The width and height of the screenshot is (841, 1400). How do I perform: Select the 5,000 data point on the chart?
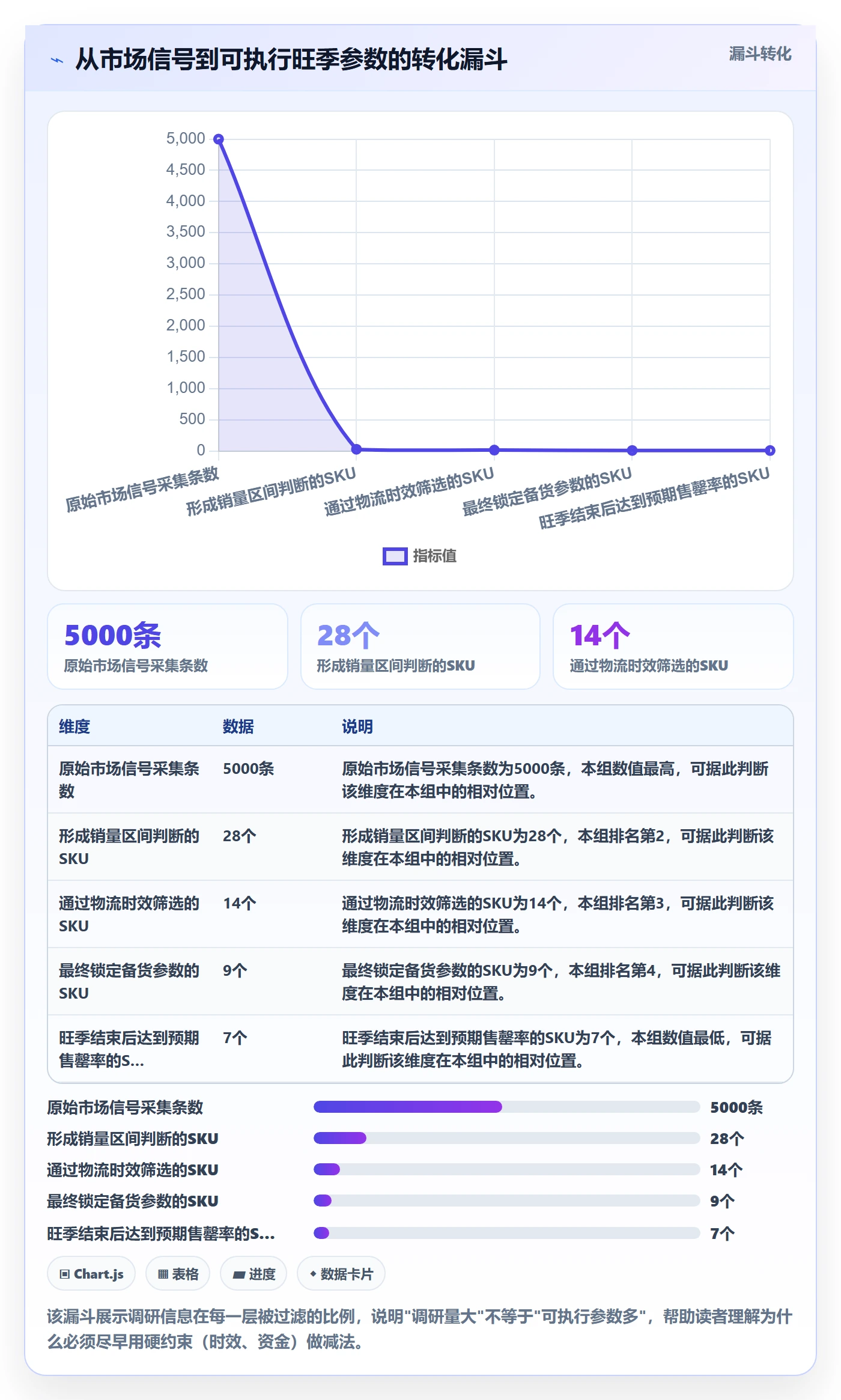(219, 139)
